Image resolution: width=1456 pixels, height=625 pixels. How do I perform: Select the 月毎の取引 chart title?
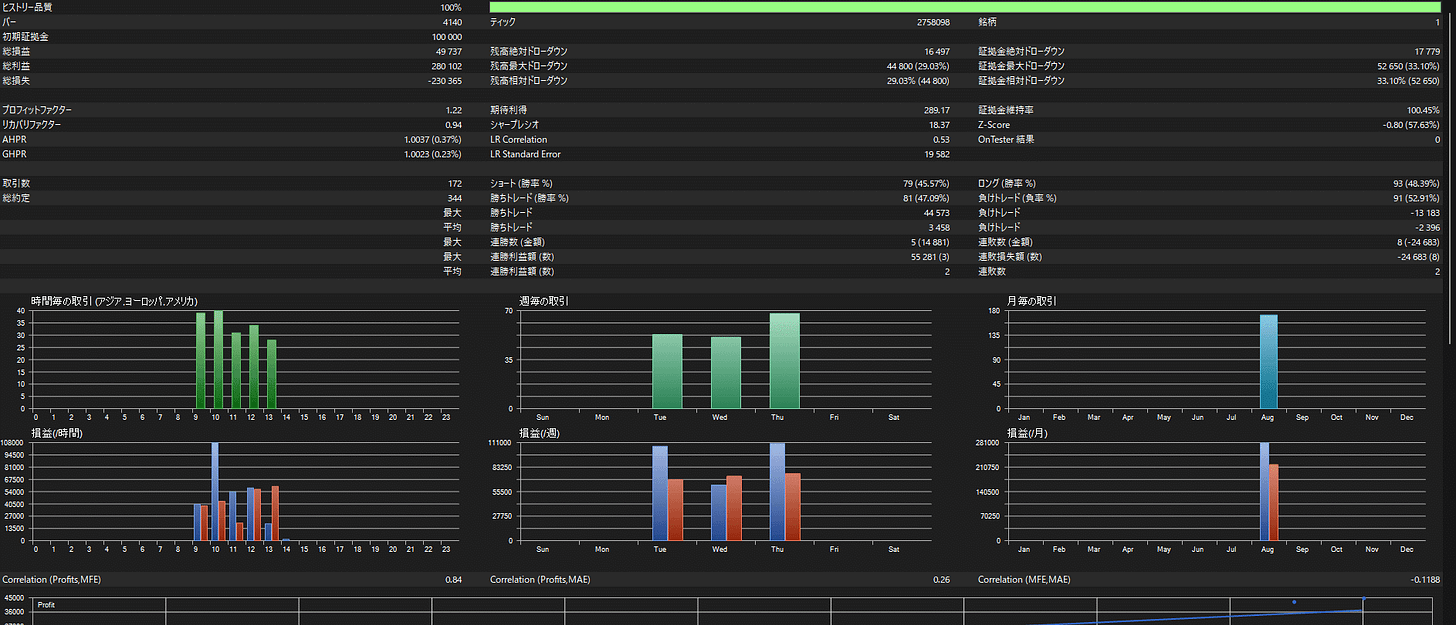[x=1031, y=301]
